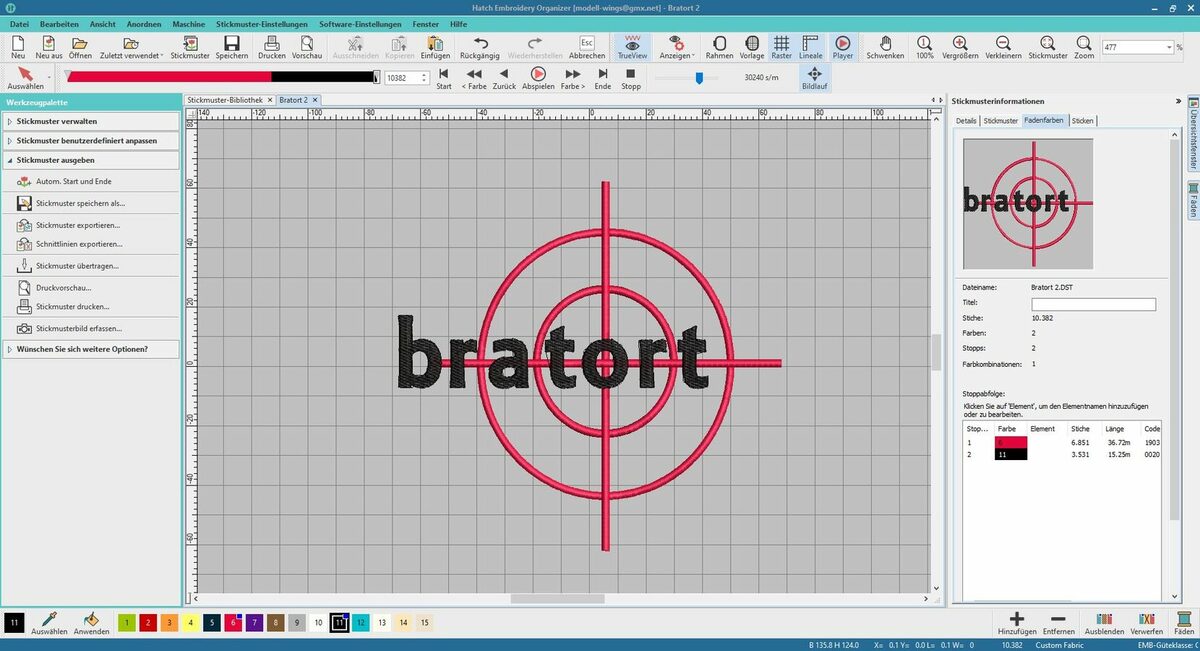Click the Stickmuster icon beside Speichern
Image resolution: width=1200 pixels, height=651 pixels.
[190, 48]
